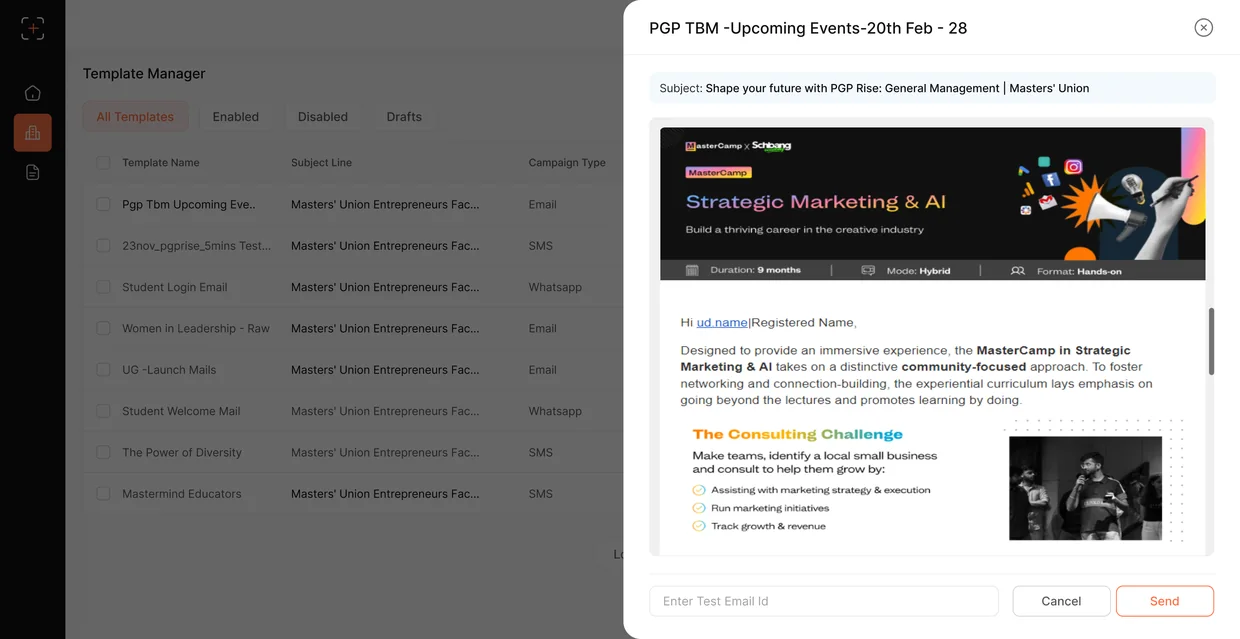The image size is (1240, 639).
Task: Click Whatsapp type in Student Login Email row
Action: coord(555,287)
